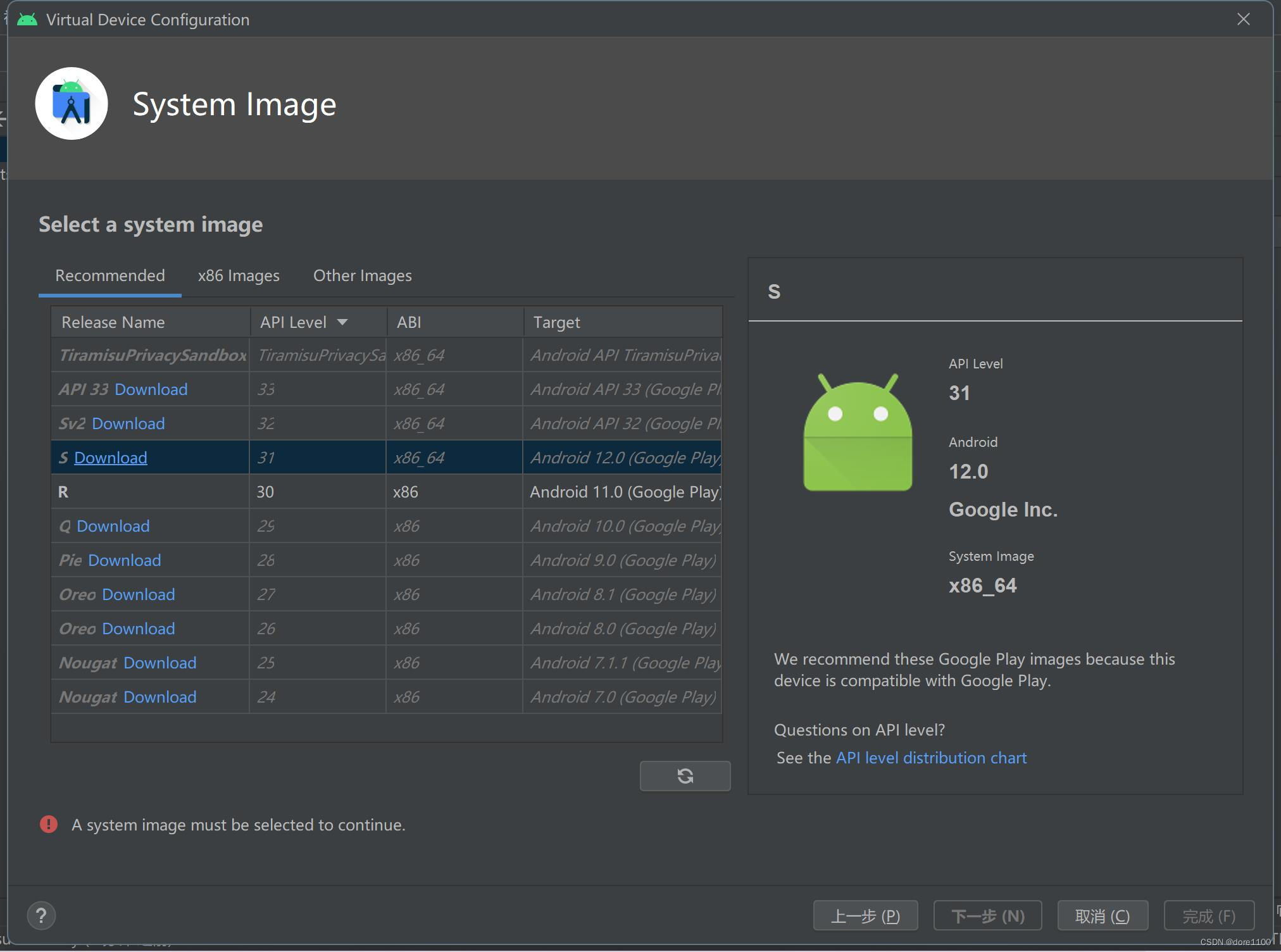Open the Other Images tab
Viewport: 1281px width, 952px height.
click(362, 275)
